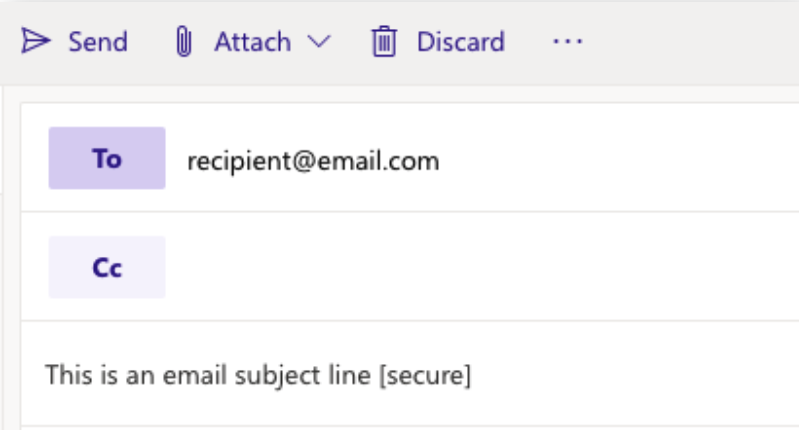Click the trash can Discard icon
Image resolution: width=799 pixels, height=430 pixels.
coord(384,41)
